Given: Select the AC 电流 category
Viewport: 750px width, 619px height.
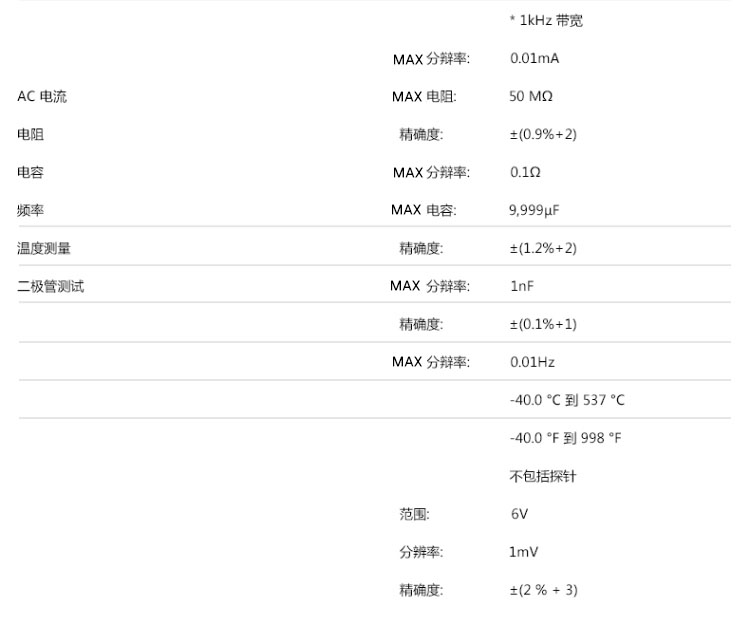Looking at the screenshot, I should tap(42, 97).
